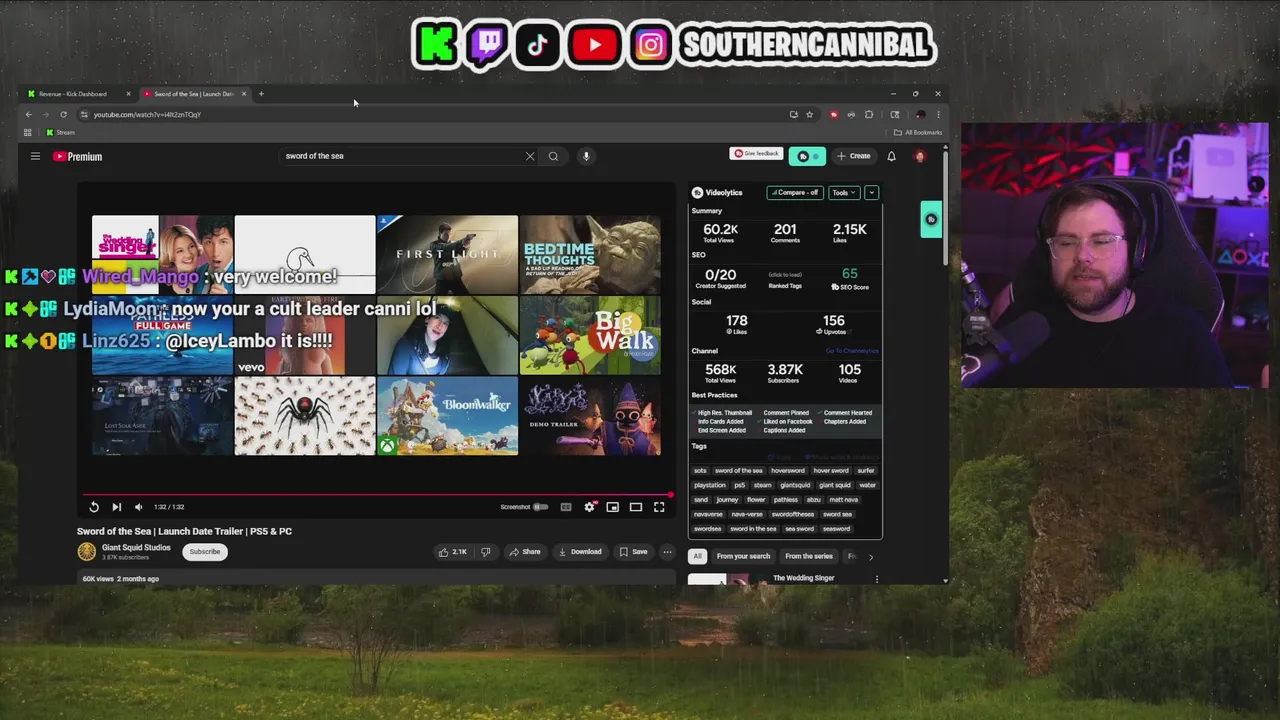
Task: Collapse the Videolytics panel with the chevron
Action: 871,192
